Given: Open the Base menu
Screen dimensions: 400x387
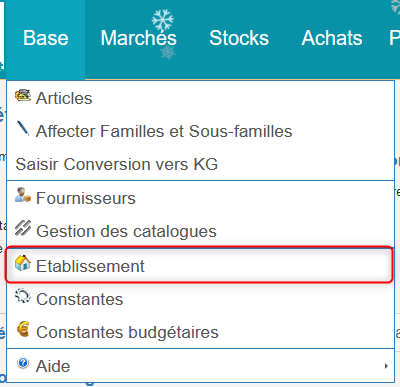Looking at the screenshot, I should pos(46,38).
